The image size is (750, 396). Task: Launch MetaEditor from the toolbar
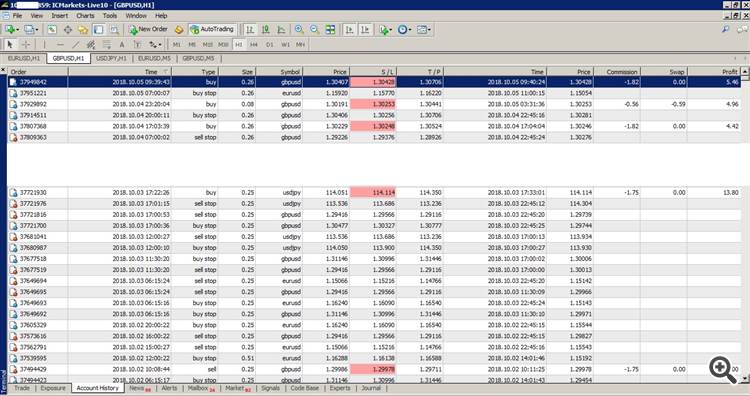pos(179,30)
